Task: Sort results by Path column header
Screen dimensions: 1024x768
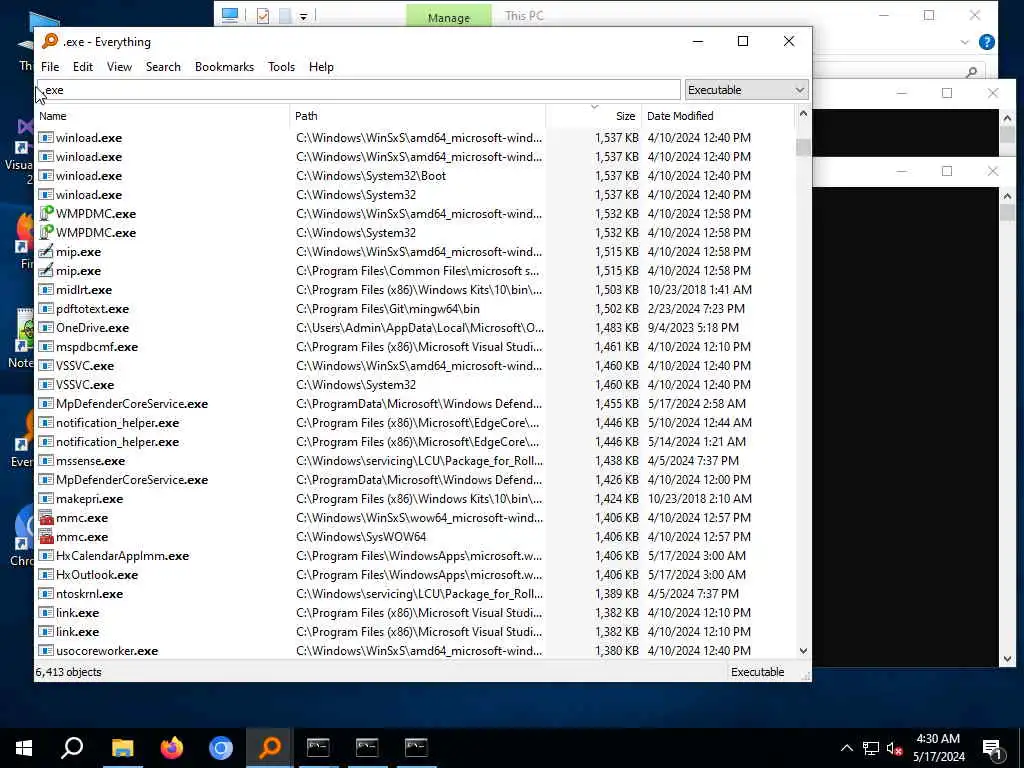Action: (x=417, y=116)
